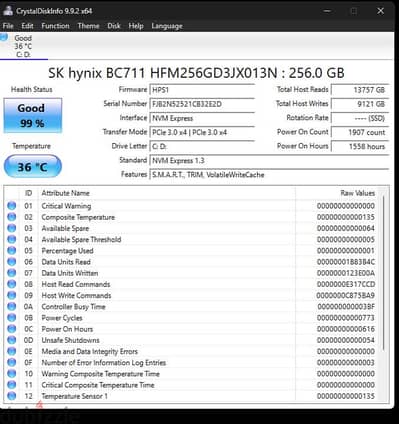Select the Controller Busy Time attribute name
Viewport: 399px width, 424px height.
tap(73, 306)
